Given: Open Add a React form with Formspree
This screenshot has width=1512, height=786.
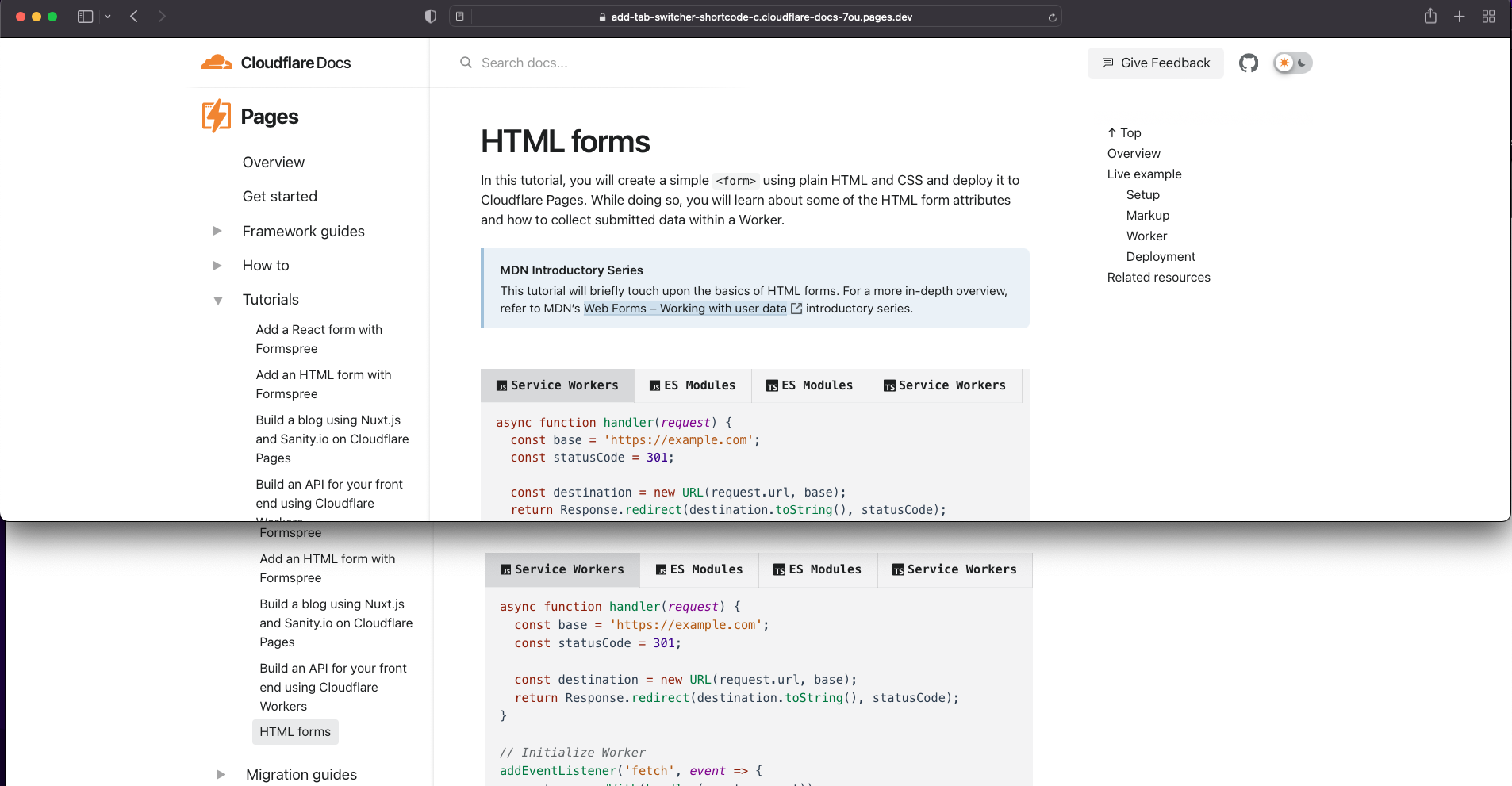Looking at the screenshot, I should click(319, 339).
